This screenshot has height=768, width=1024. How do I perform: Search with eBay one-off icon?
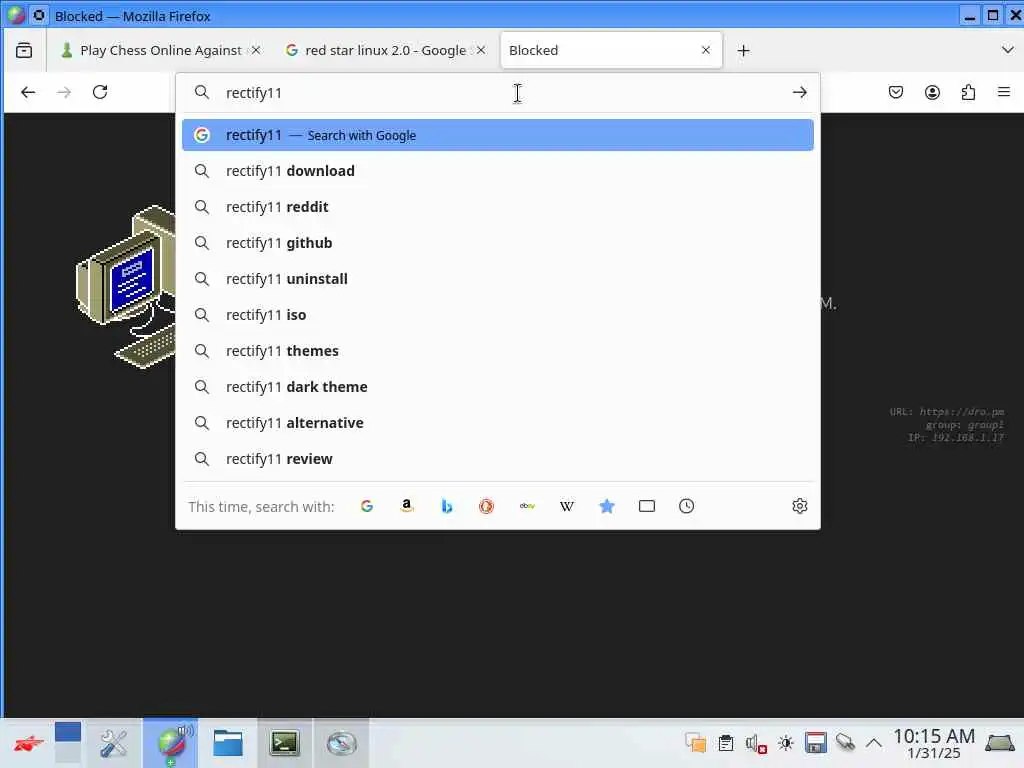[x=527, y=506]
